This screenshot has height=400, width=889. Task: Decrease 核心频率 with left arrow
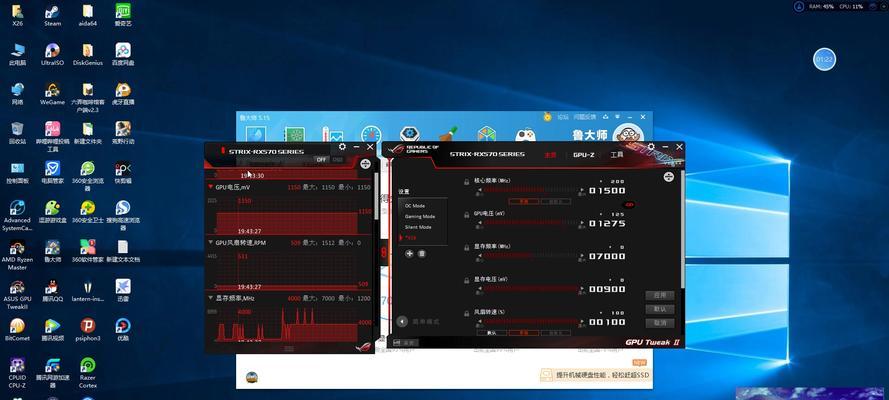click(x=480, y=189)
